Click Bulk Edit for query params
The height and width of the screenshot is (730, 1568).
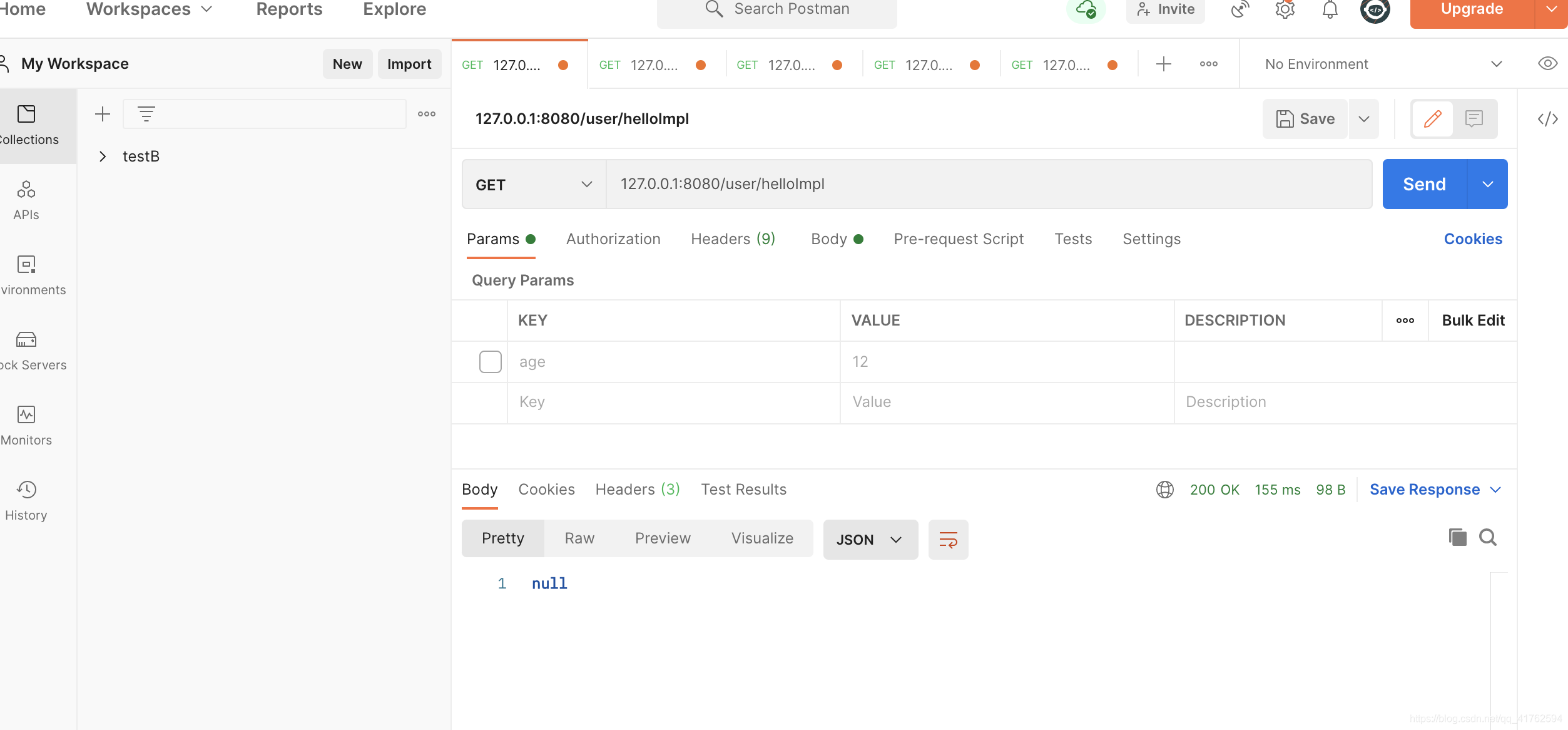(1473, 321)
